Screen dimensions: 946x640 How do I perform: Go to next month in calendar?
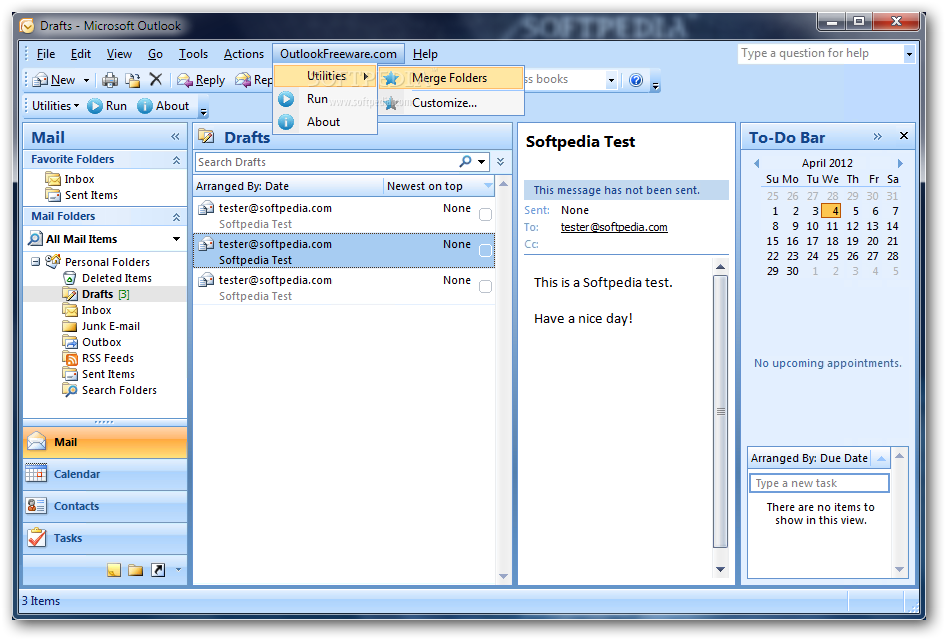pyautogui.click(x=900, y=163)
